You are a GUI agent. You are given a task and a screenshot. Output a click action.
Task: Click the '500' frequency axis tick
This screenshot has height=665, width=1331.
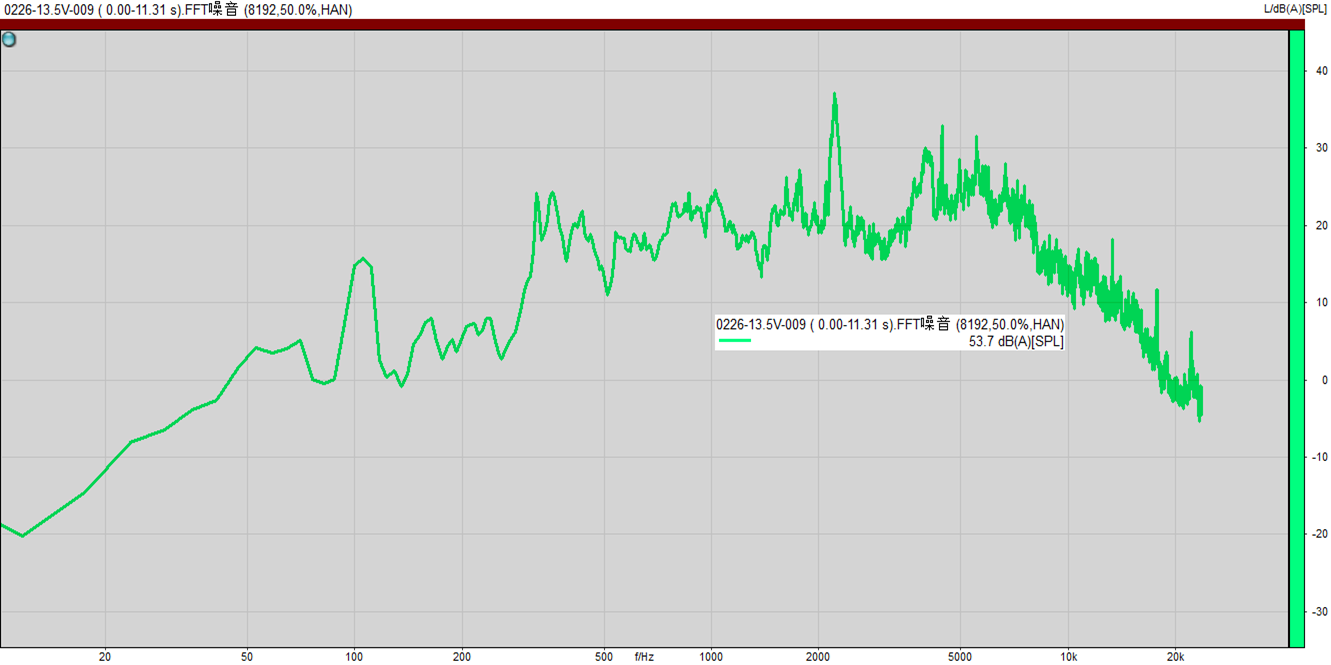[604, 657]
